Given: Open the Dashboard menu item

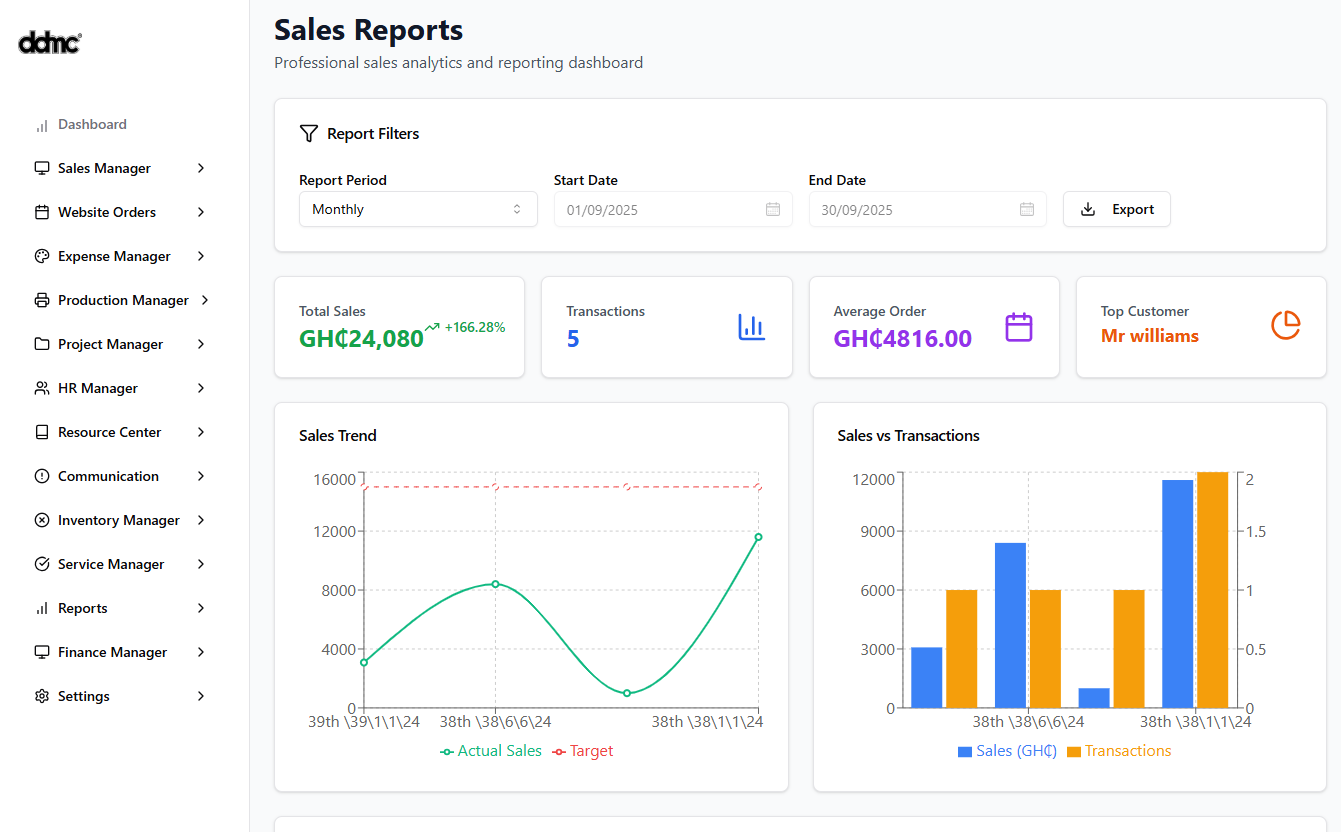Looking at the screenshot, I should pyautogui.click(x=92, y=125).
